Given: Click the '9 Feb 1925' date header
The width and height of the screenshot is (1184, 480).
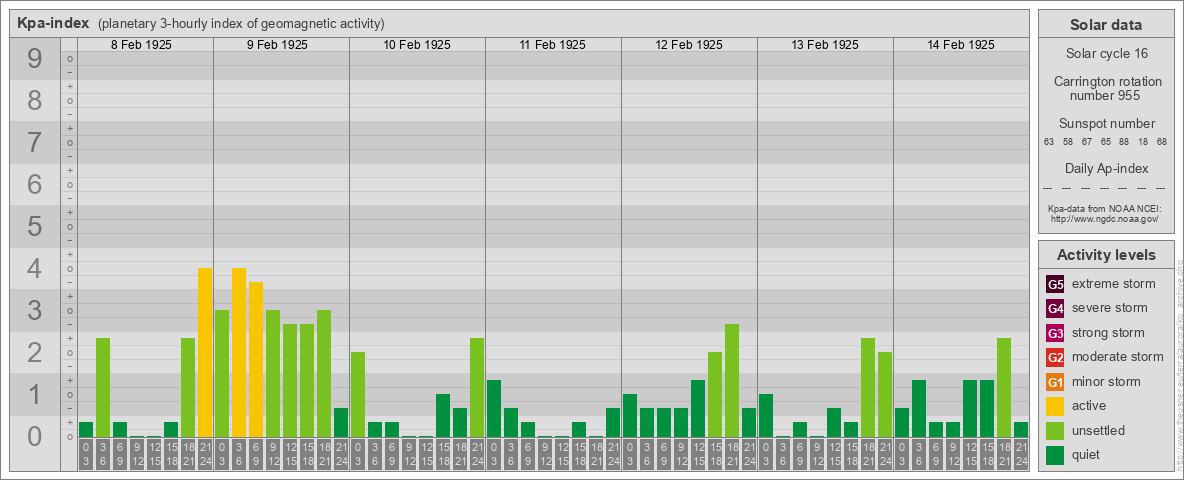Looking at the screenshot, I should pos(277,45).
